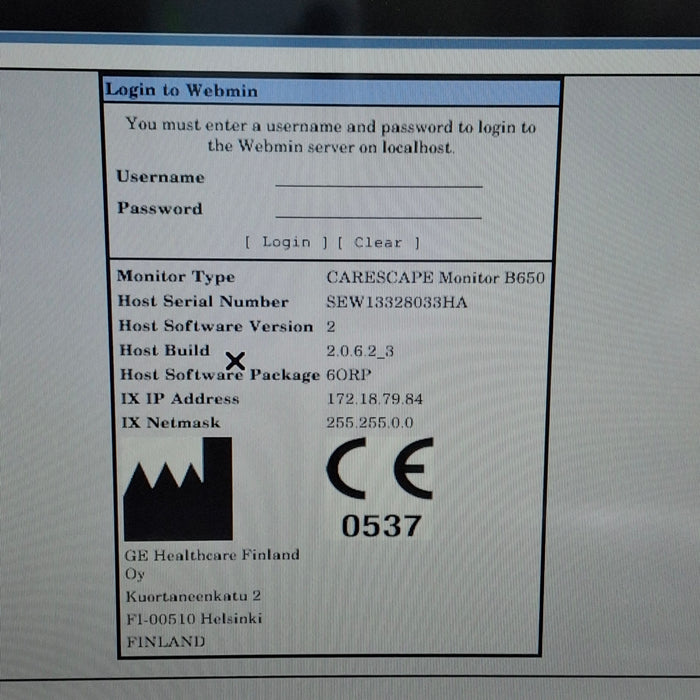Select the serial number SEW13328033HA
The width and height of the screenshot is (700, 700).
(396, 302)
